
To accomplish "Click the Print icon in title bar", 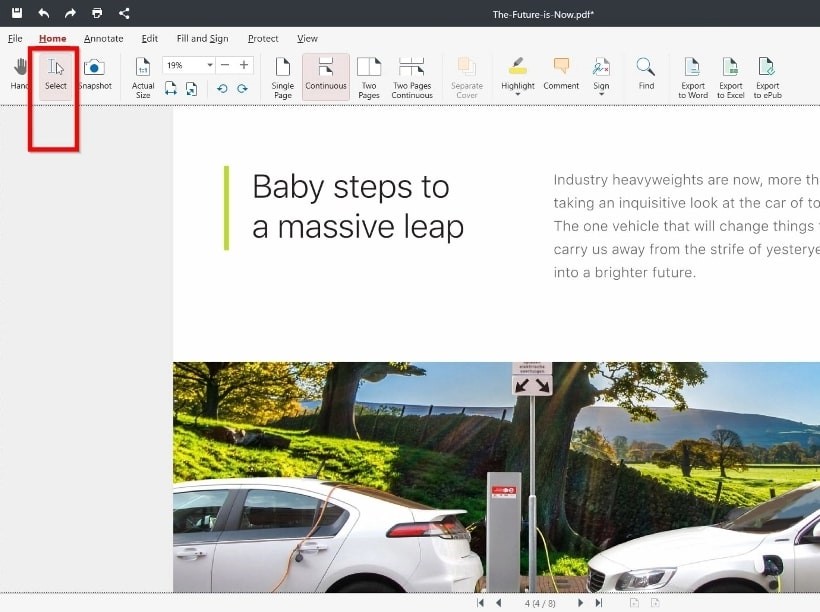I will pos(97,13).
